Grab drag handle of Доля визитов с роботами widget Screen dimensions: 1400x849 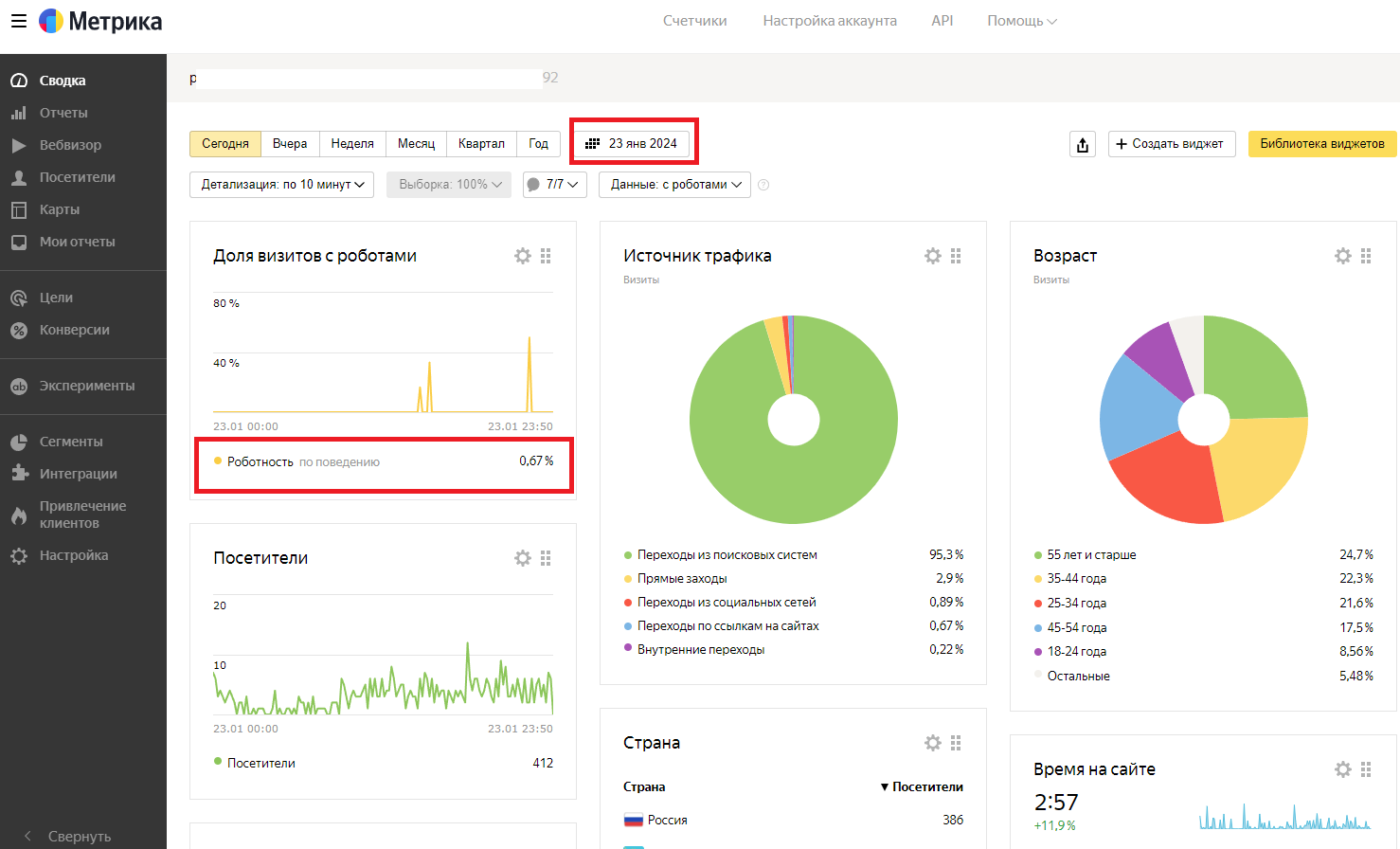(546, 256)
